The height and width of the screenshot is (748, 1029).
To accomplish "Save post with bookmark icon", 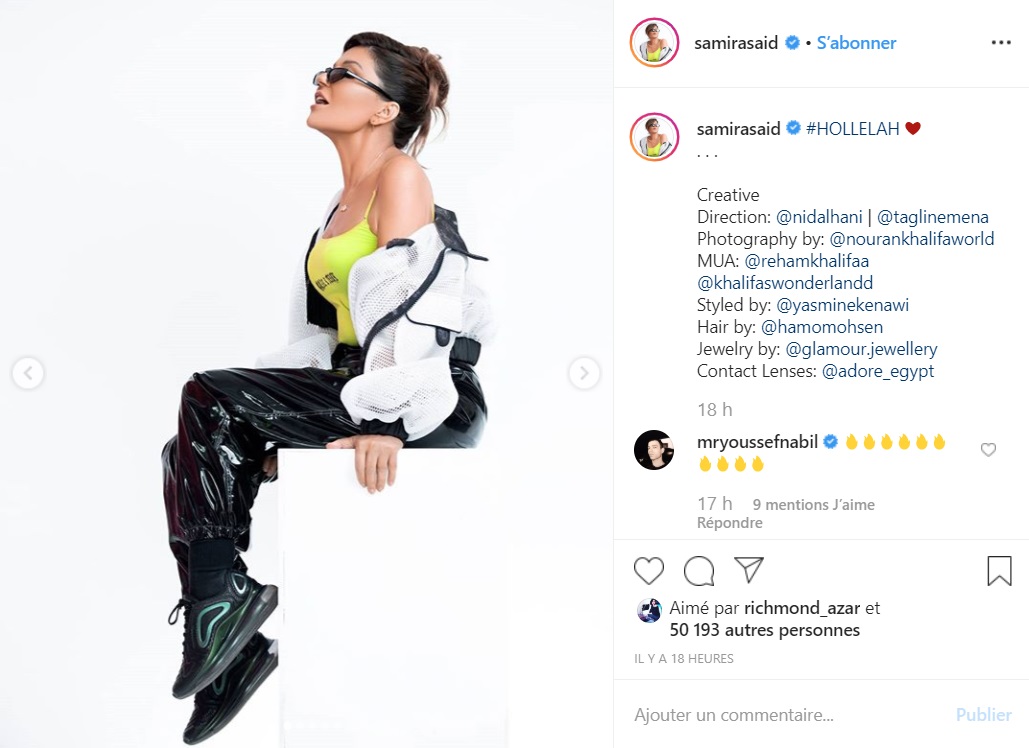I will pos(999,570).
